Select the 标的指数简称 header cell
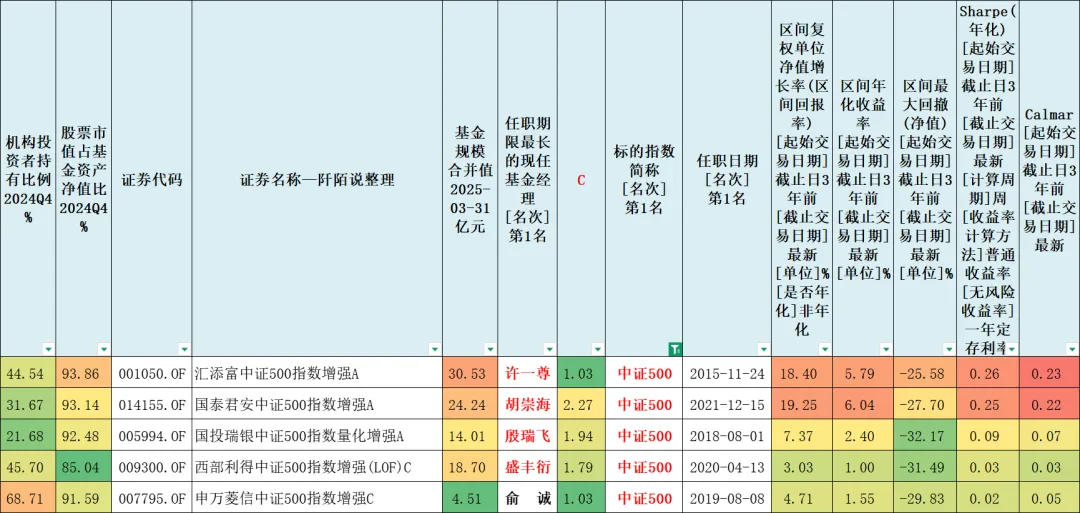 tap(644, 178)
